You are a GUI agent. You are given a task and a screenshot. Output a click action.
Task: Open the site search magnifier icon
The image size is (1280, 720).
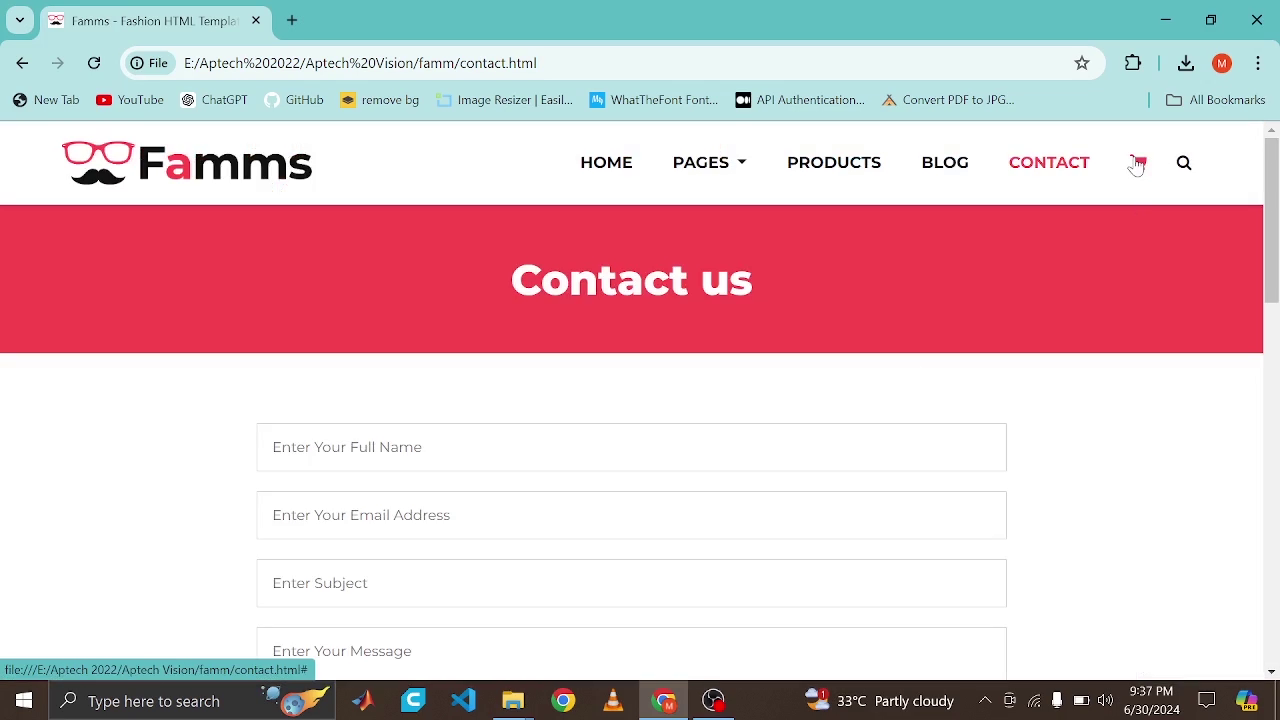1184,162
